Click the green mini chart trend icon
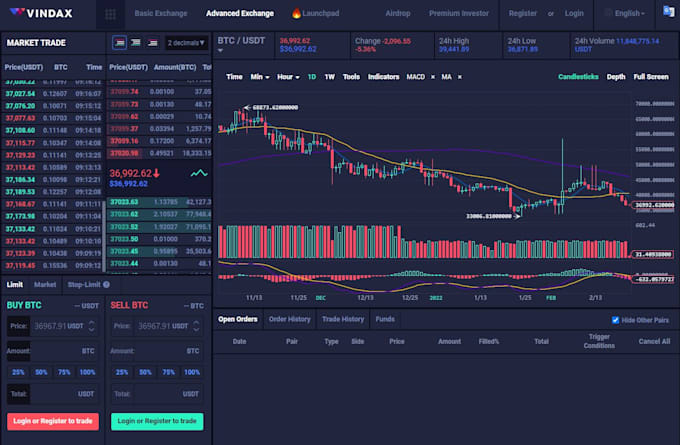The height and width of the screenshot is (445, 680). (x=199, y=173)
